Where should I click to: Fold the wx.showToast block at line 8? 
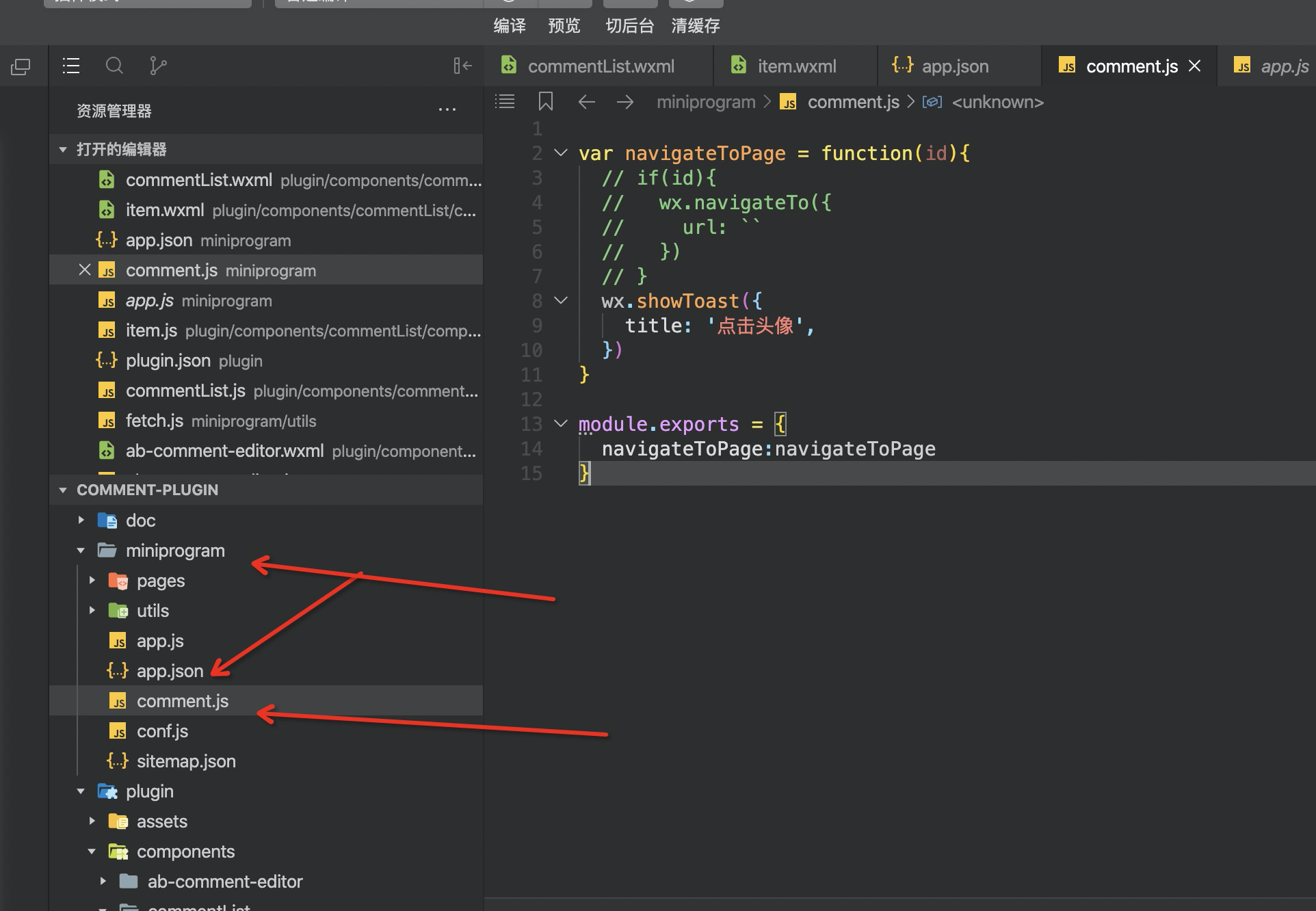click(x=561, y=300)
